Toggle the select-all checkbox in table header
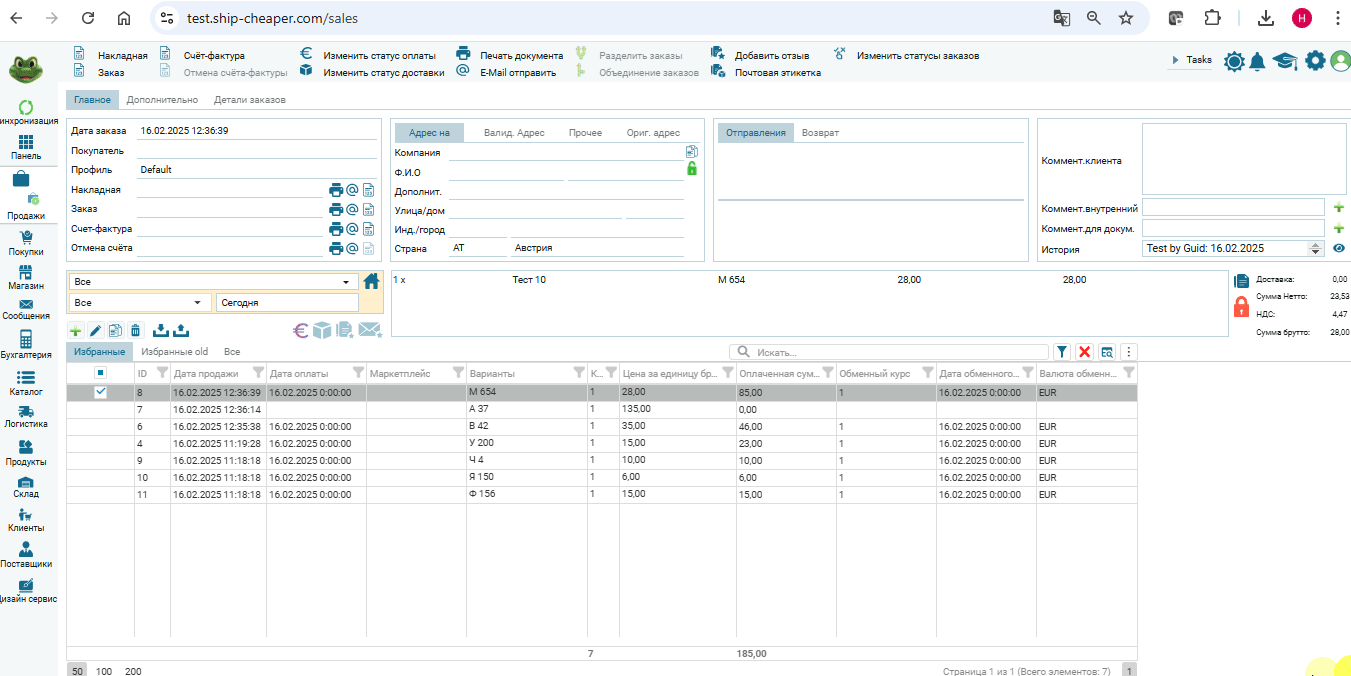The height and width of the screenshot is (676, 1351). point(100,373)
